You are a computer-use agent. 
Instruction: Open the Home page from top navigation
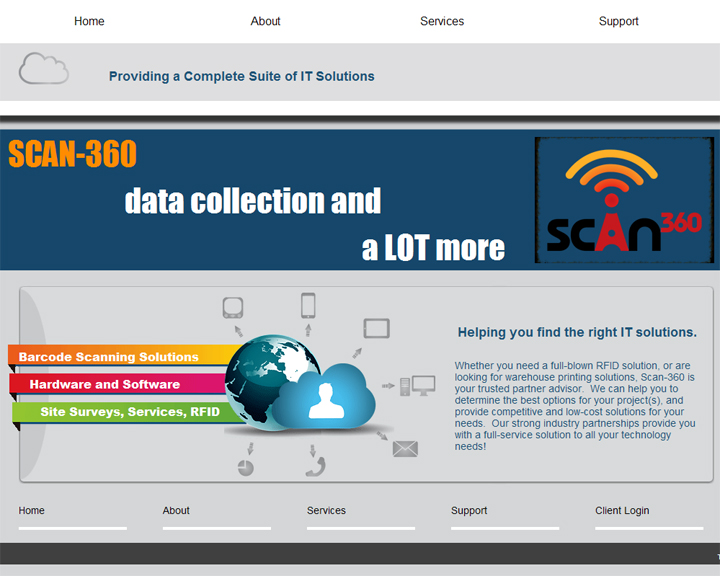coord(89,21)
